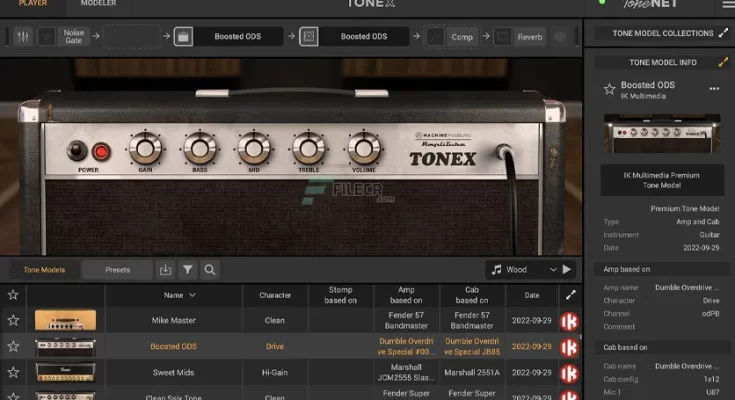Expand the tone model list view

point(570,295)
